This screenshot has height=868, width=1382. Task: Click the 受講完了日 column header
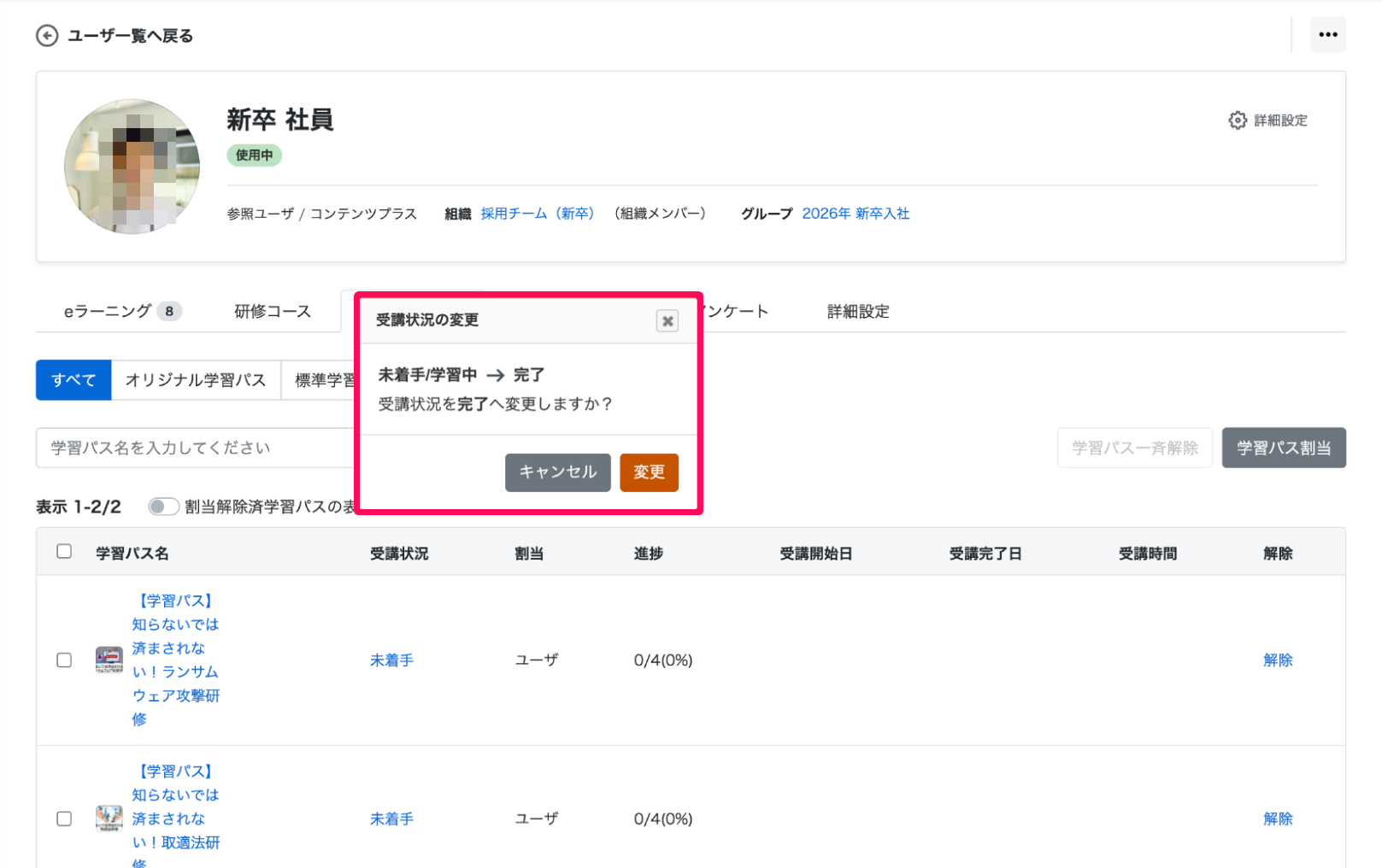985,554
